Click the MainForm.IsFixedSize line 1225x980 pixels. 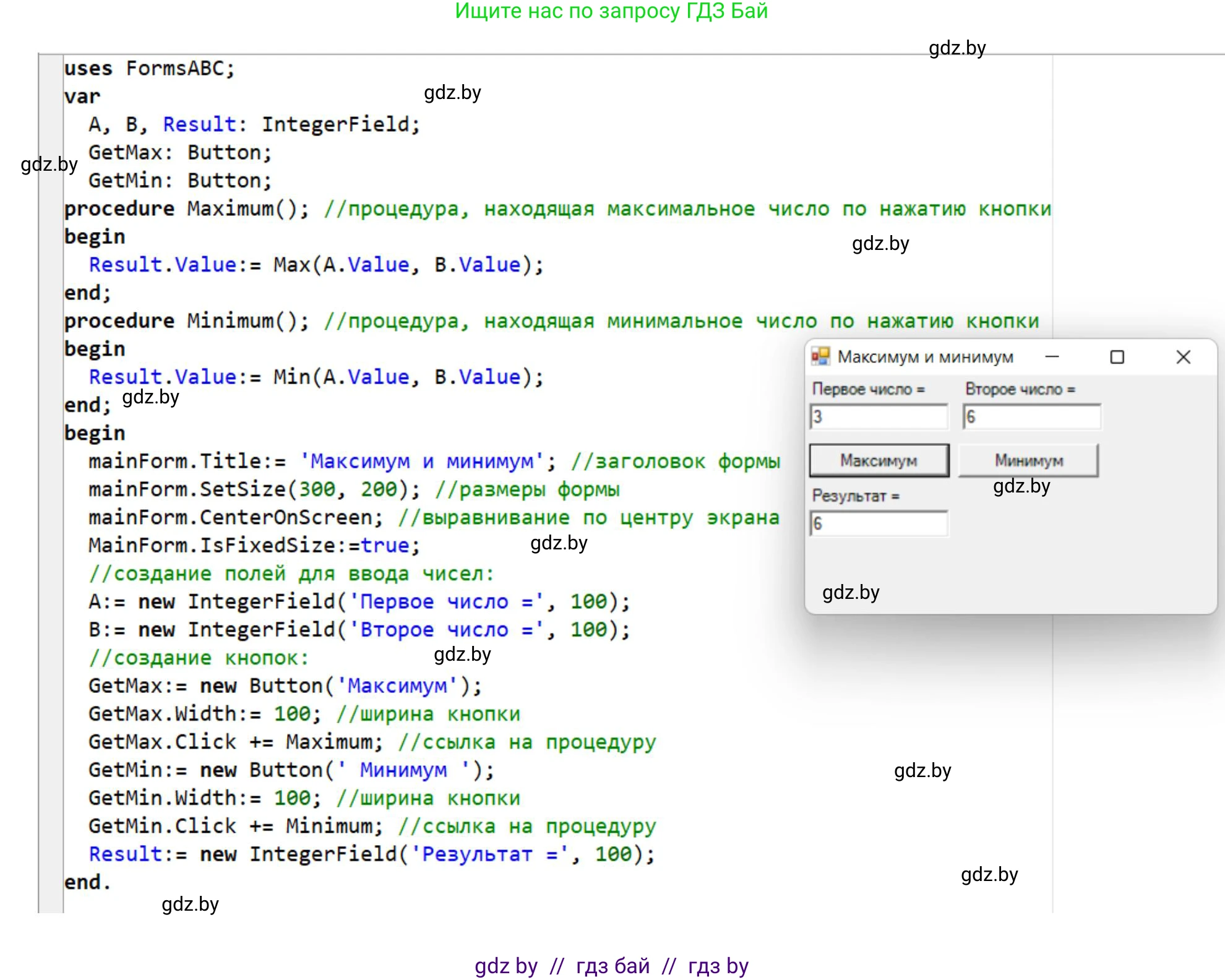click(x=254, y=545)
